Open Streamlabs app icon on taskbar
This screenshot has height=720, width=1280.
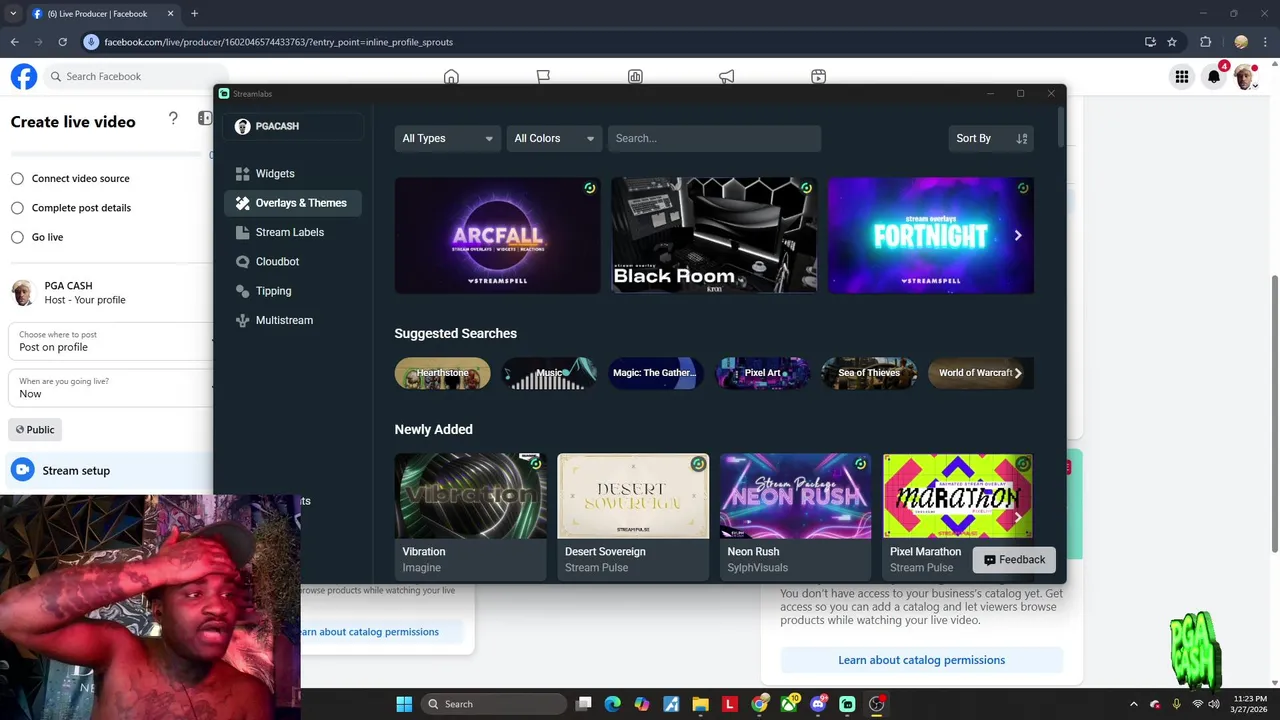(x=847, y=704)
